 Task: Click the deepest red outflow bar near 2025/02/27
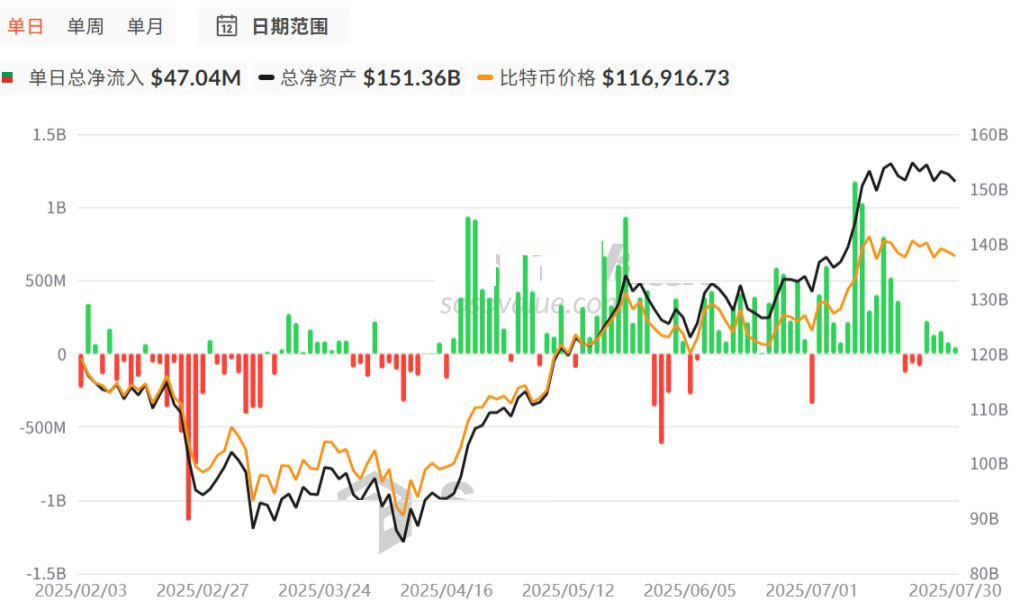pos(188,437)
